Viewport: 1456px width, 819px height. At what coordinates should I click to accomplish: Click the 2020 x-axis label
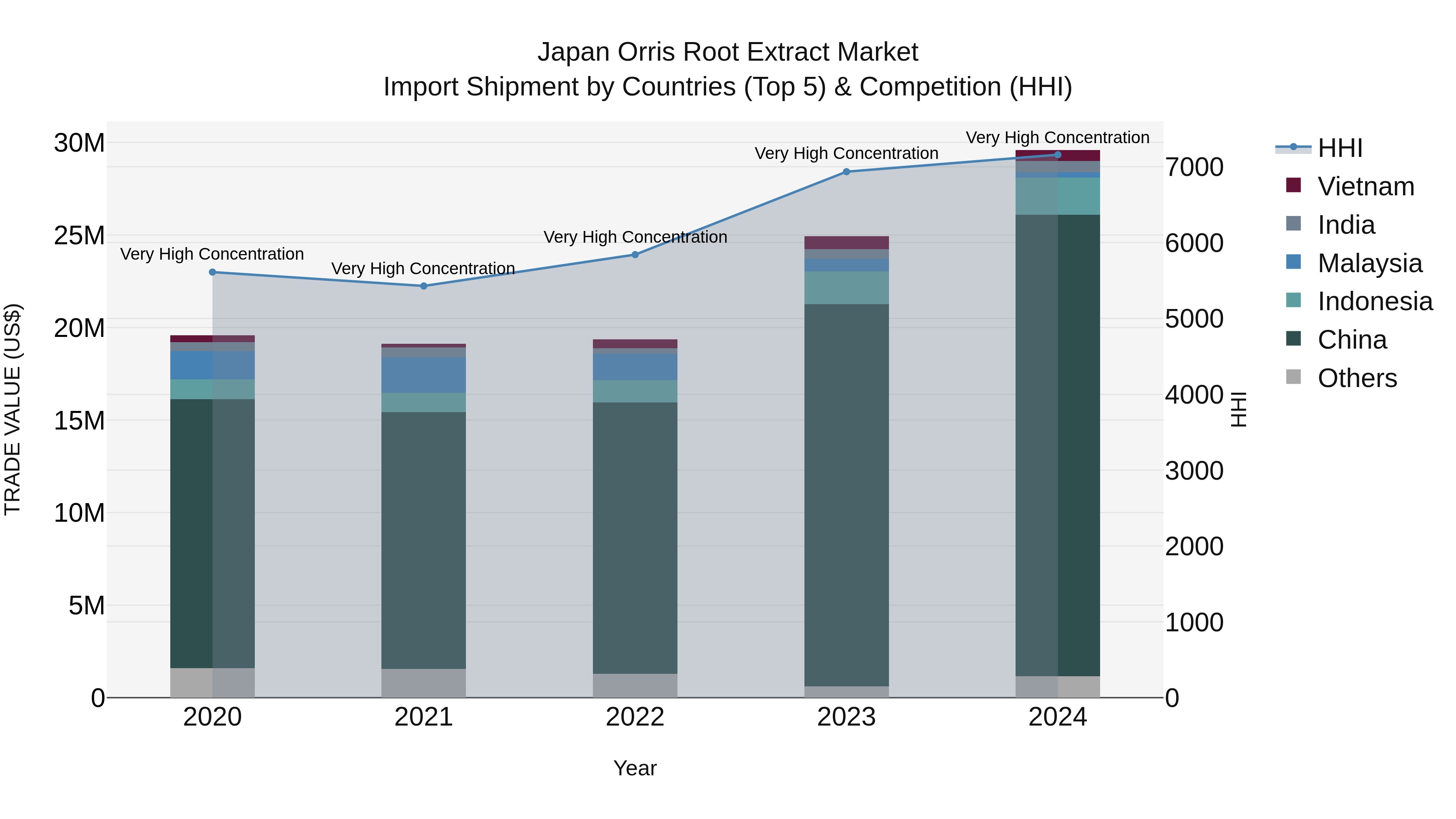(212, 717)
